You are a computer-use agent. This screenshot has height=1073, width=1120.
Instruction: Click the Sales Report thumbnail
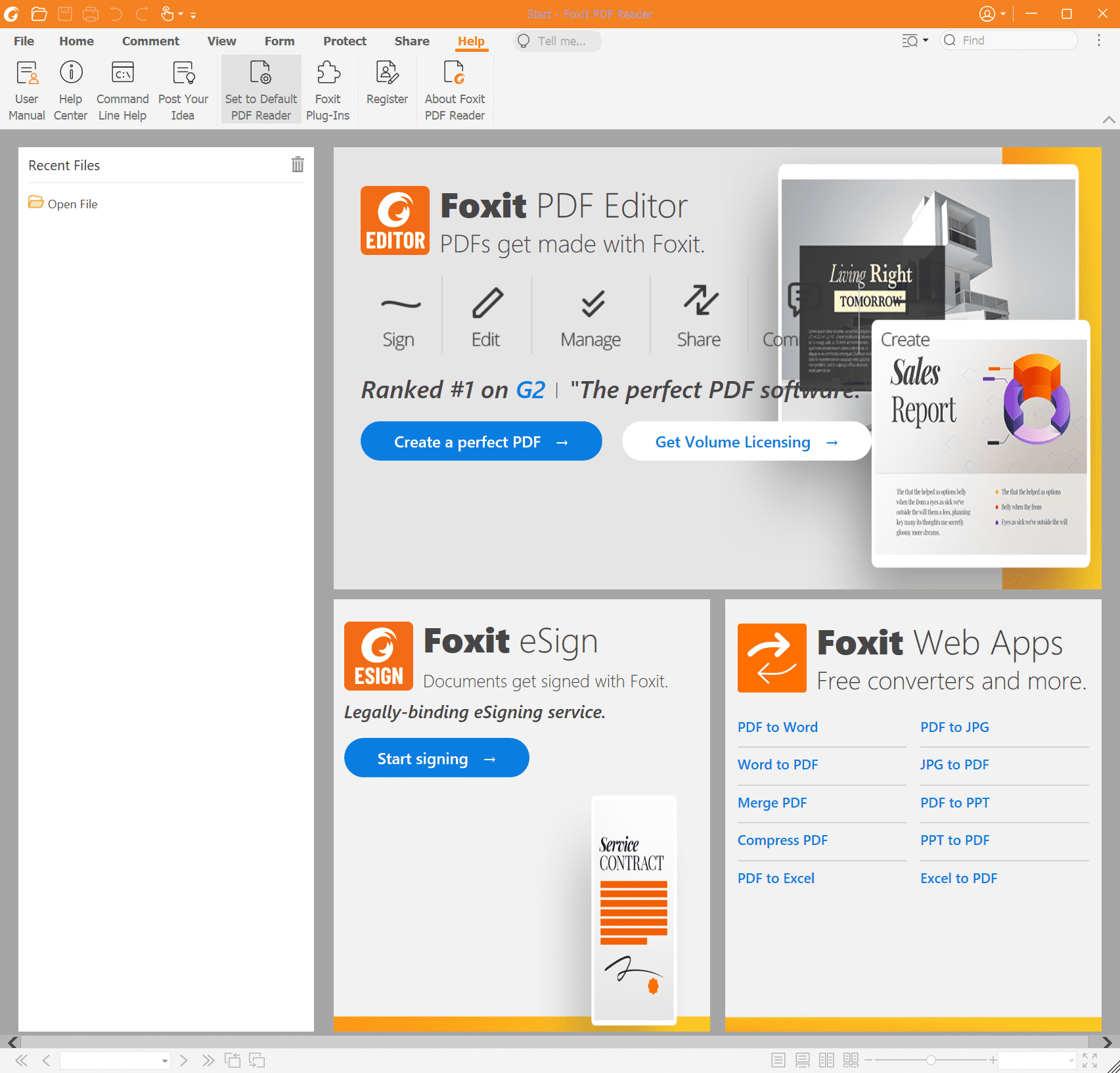981,444
